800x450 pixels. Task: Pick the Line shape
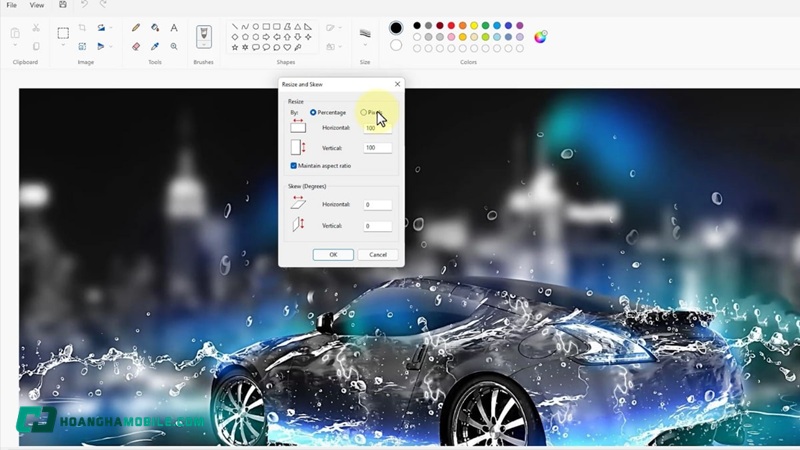[235, 27]
